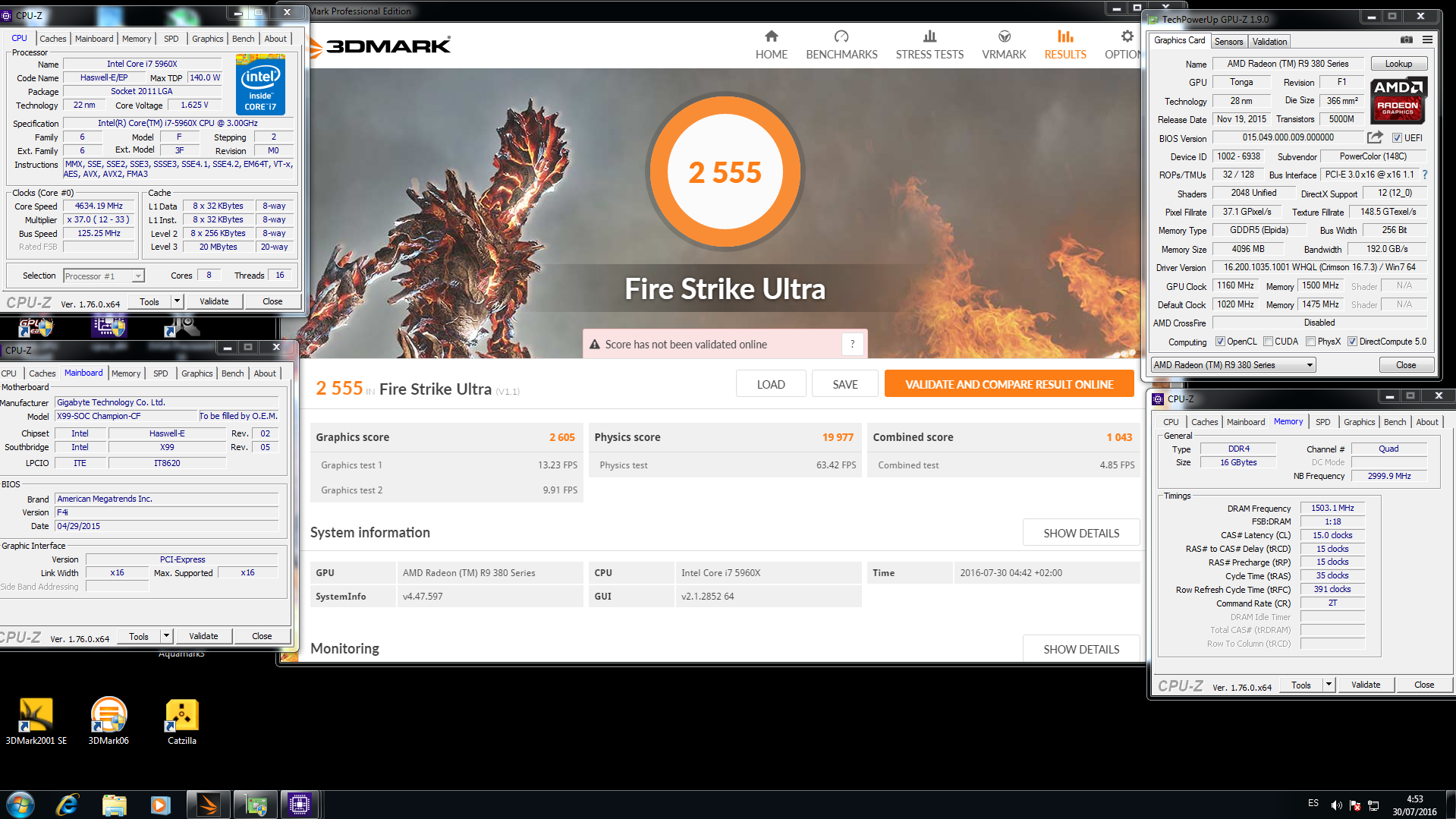Click the GPU-Z screenshot camera icon
Screen dimensions: 1456x819
tap(1406, 40)
